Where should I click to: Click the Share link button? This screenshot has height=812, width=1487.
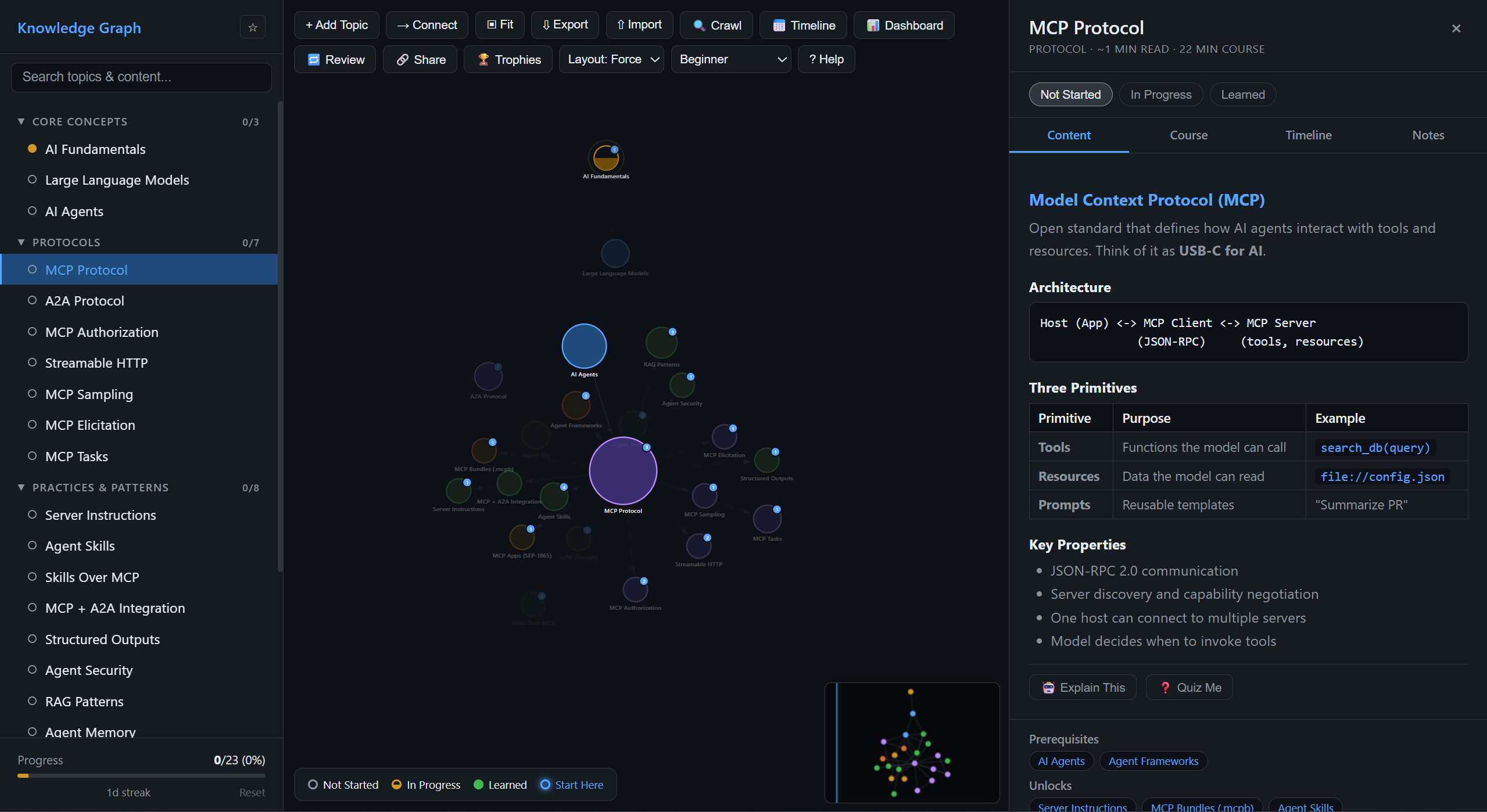click(420, 59)
